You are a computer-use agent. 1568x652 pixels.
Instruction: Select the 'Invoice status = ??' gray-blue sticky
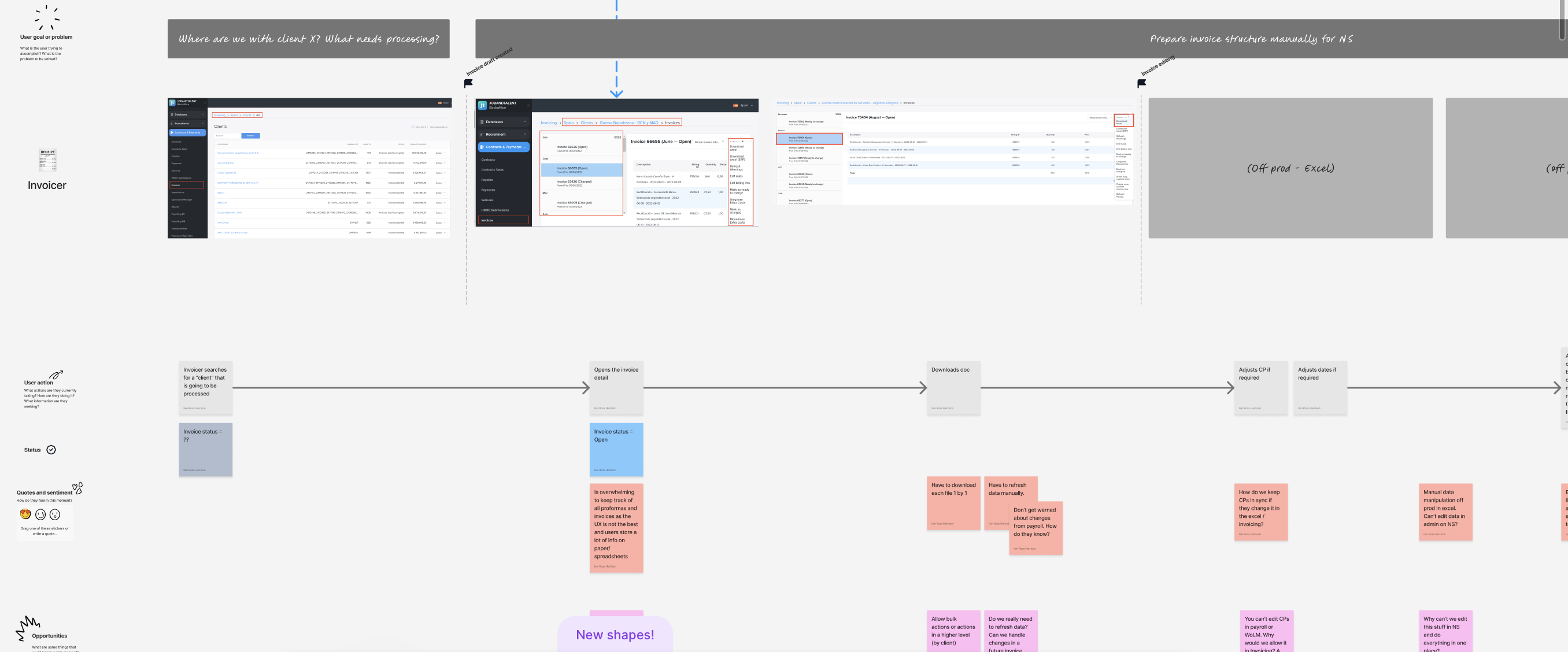coord(205,450)
